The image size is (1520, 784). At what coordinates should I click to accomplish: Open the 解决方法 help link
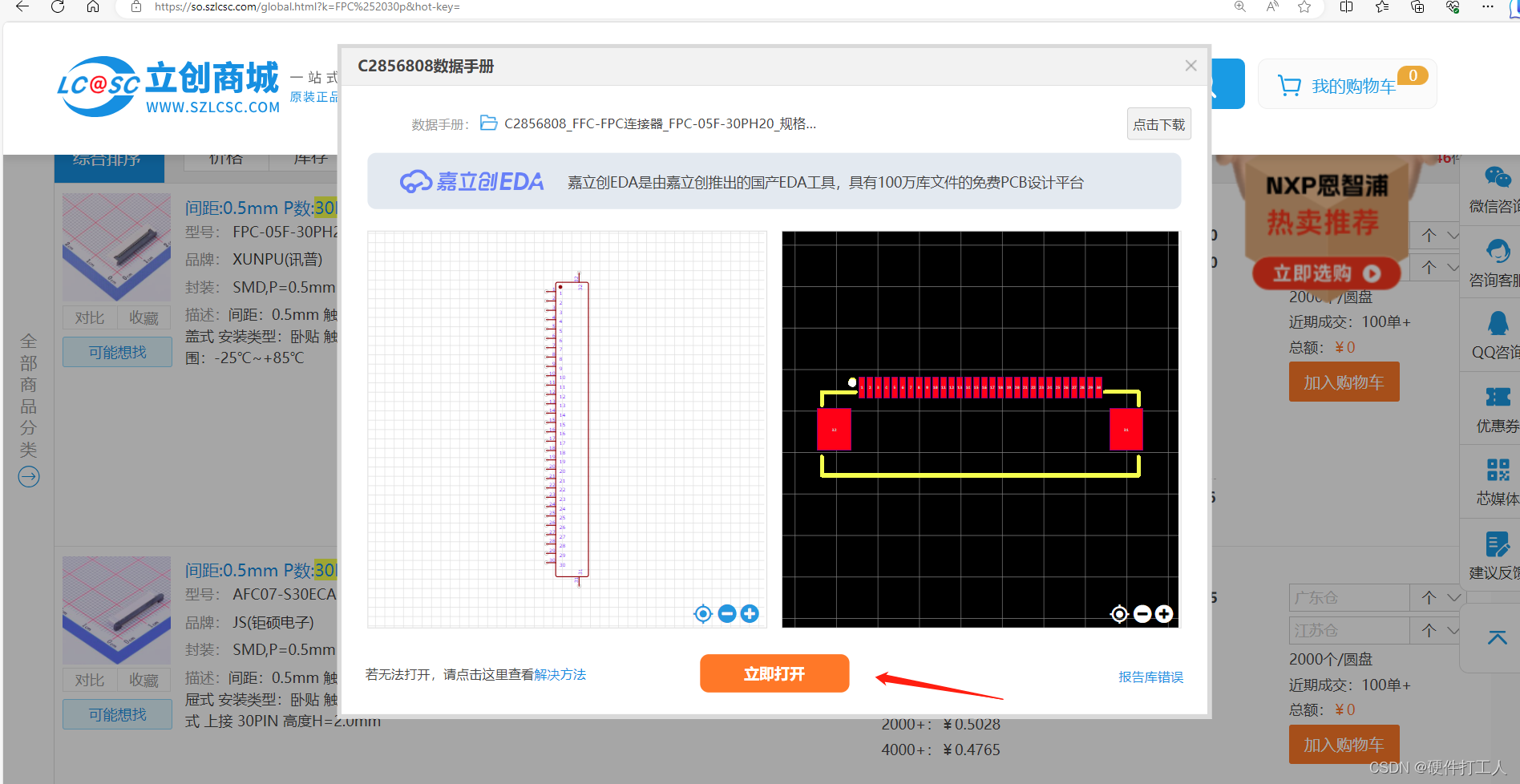(x=560, y=675)
